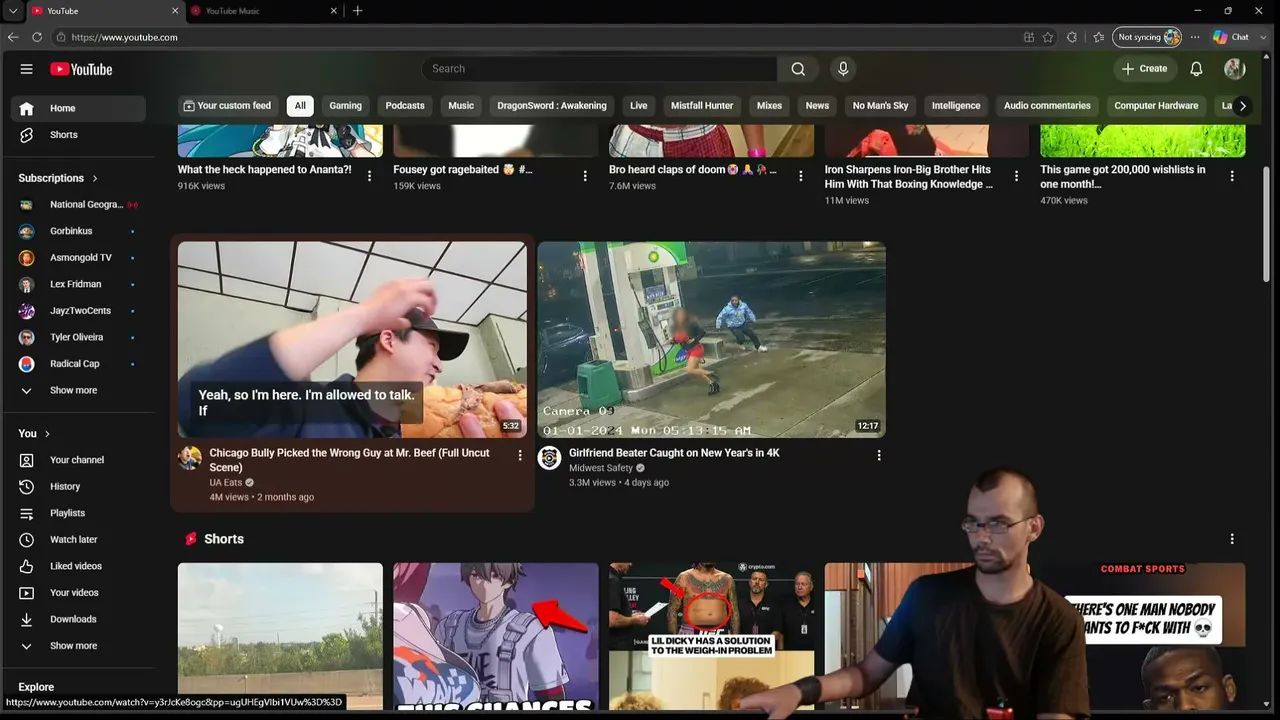
Task: Reveal more category chips with the arrow
Action: (1243, 106)
